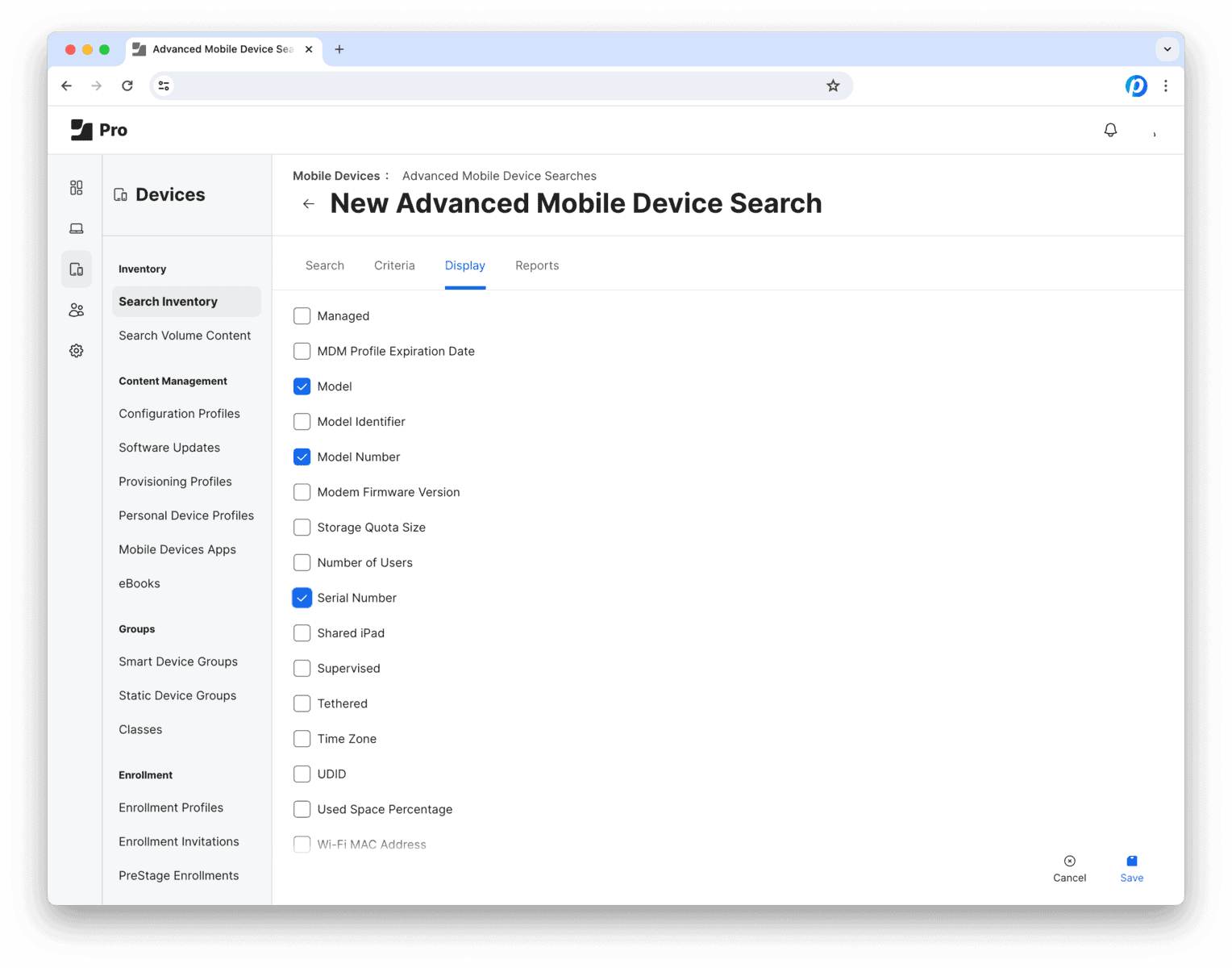Check the Storage Quota Size checkbox
Screen dimensions: 1232x968
pyautogui.click(x=302, y=528)
